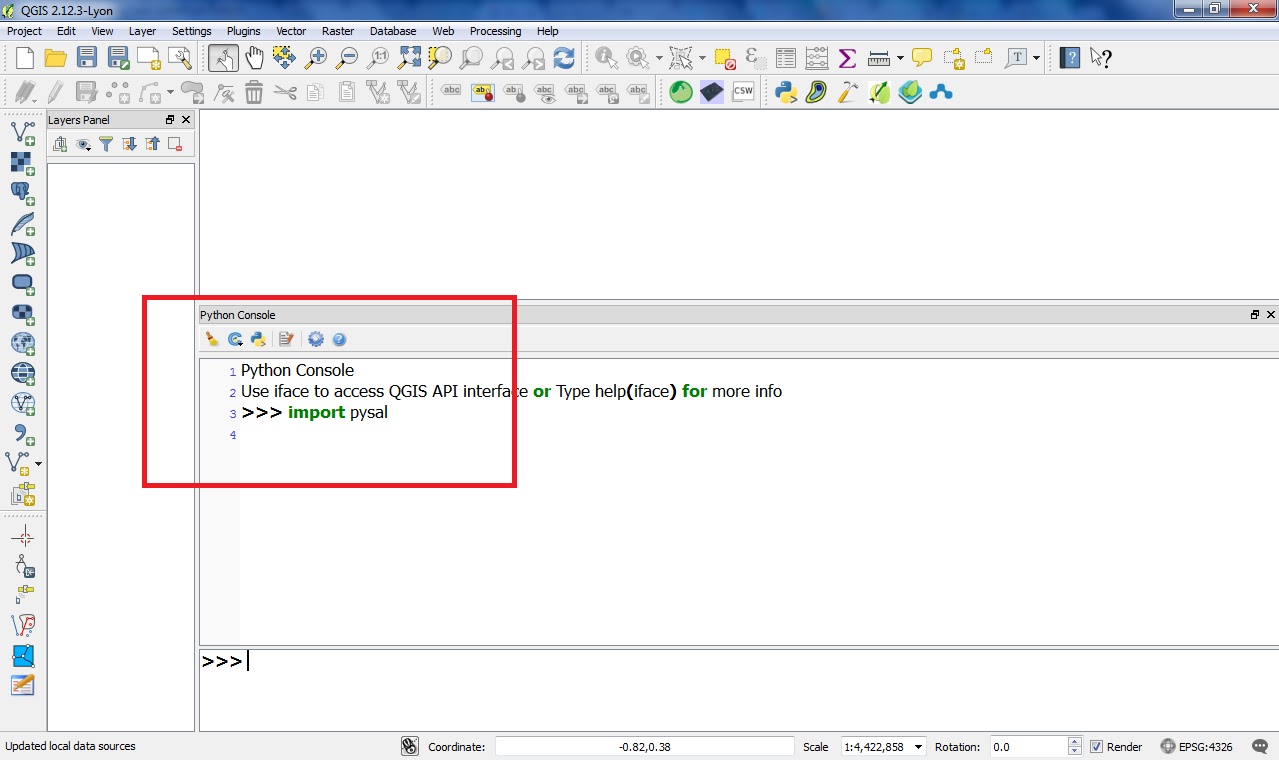Click the purple sigma Statistical Summary icon
Image resolution: width=1279 pixels, height=760 pixels.
[x=847, y=58]
